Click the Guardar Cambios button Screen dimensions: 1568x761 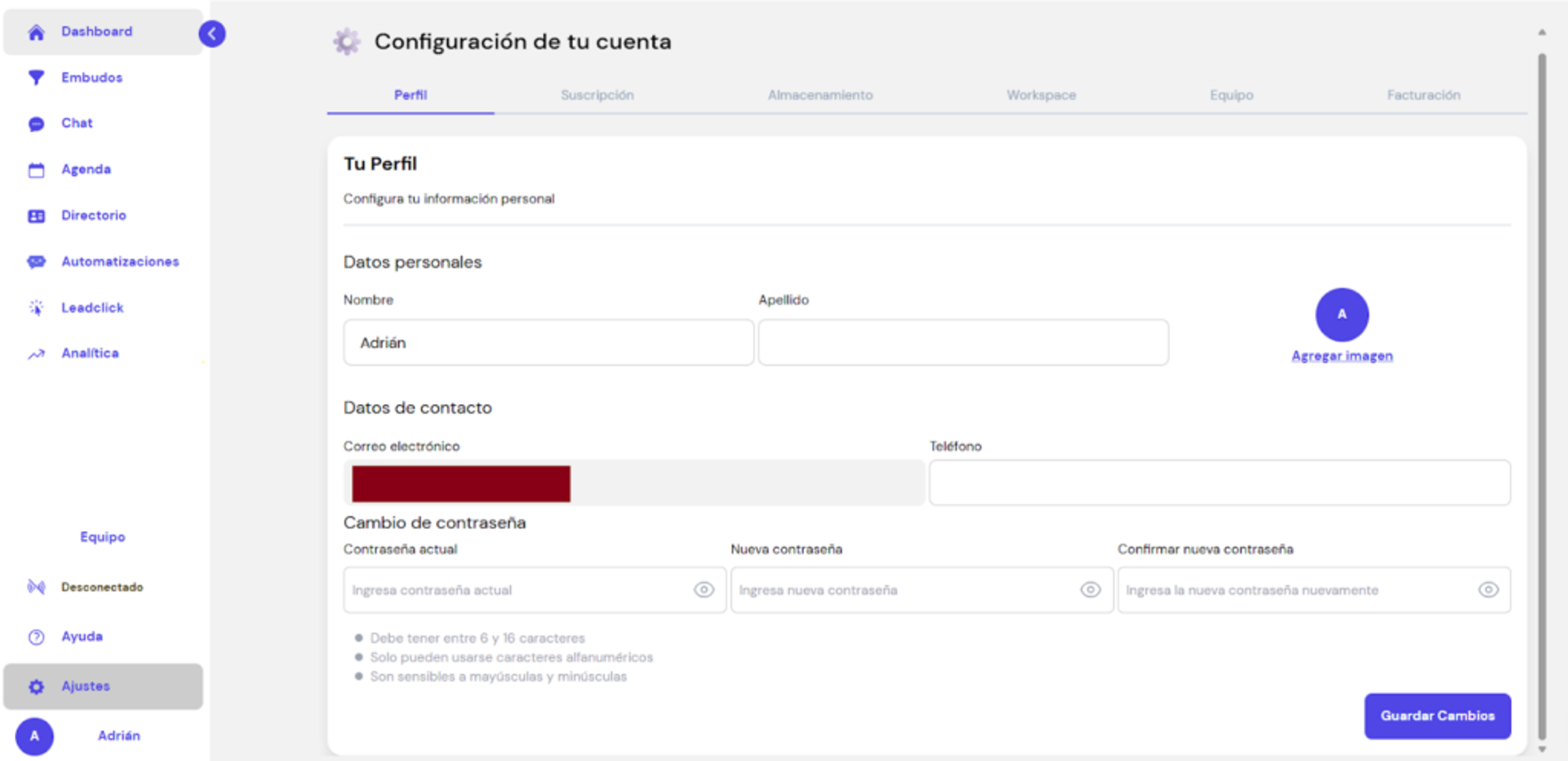(x=1437, y=716)
